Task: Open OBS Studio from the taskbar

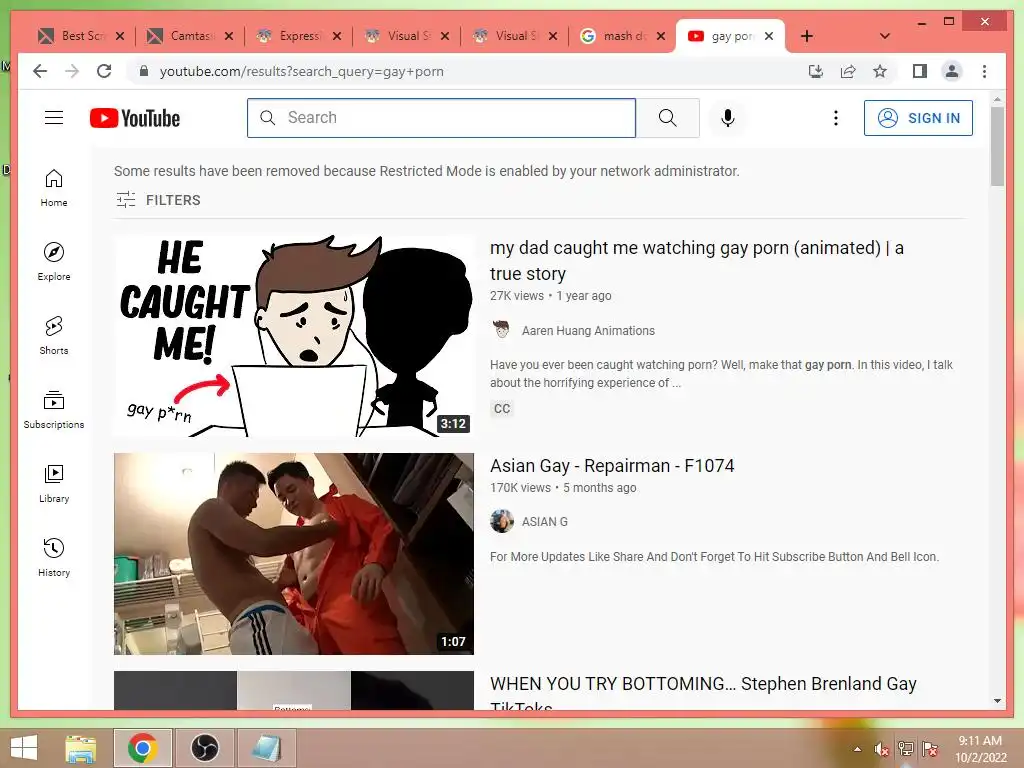Action: coord(204,748)
